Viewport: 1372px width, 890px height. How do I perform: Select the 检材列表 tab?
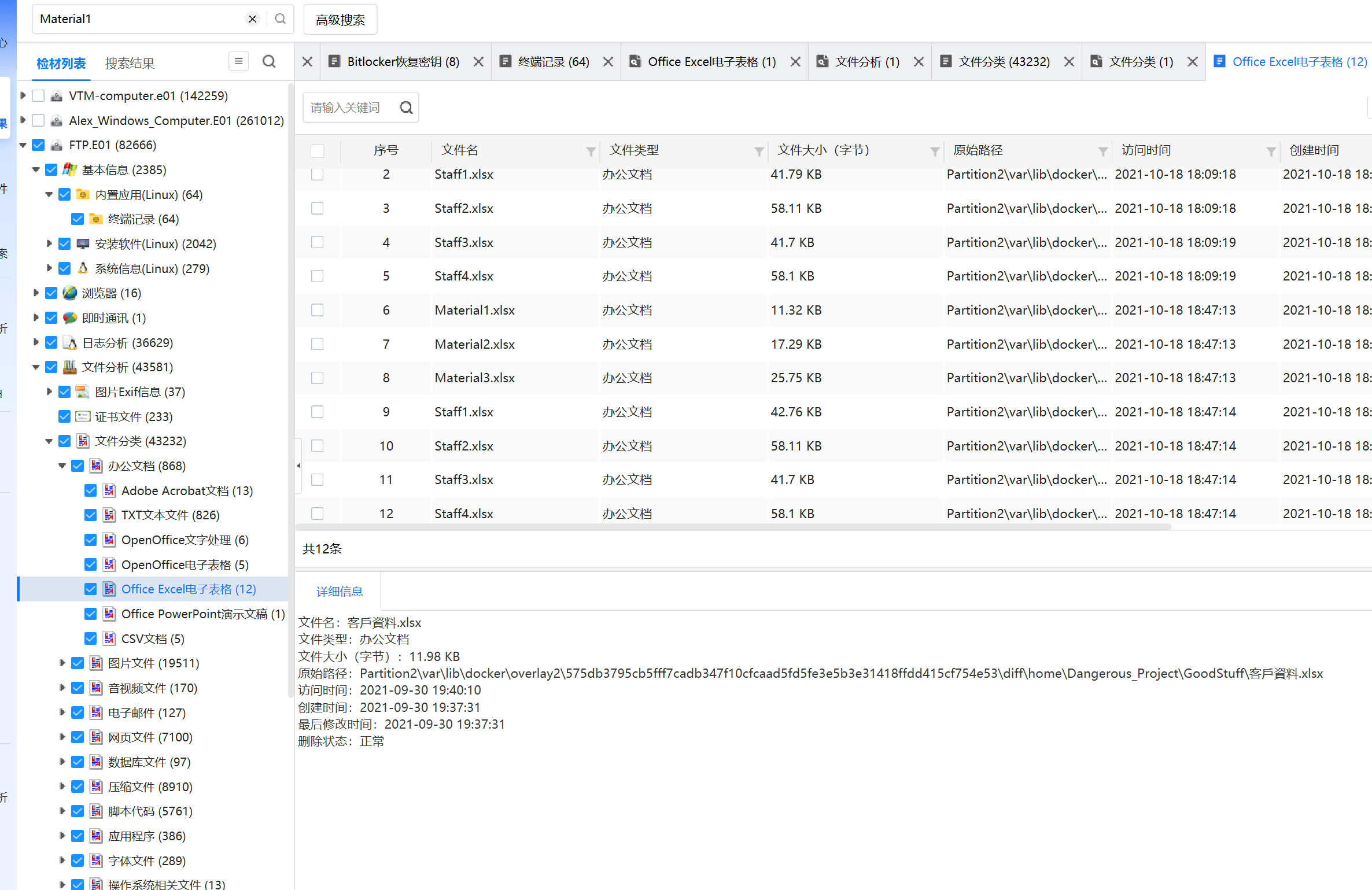click(x=61, y=64)
